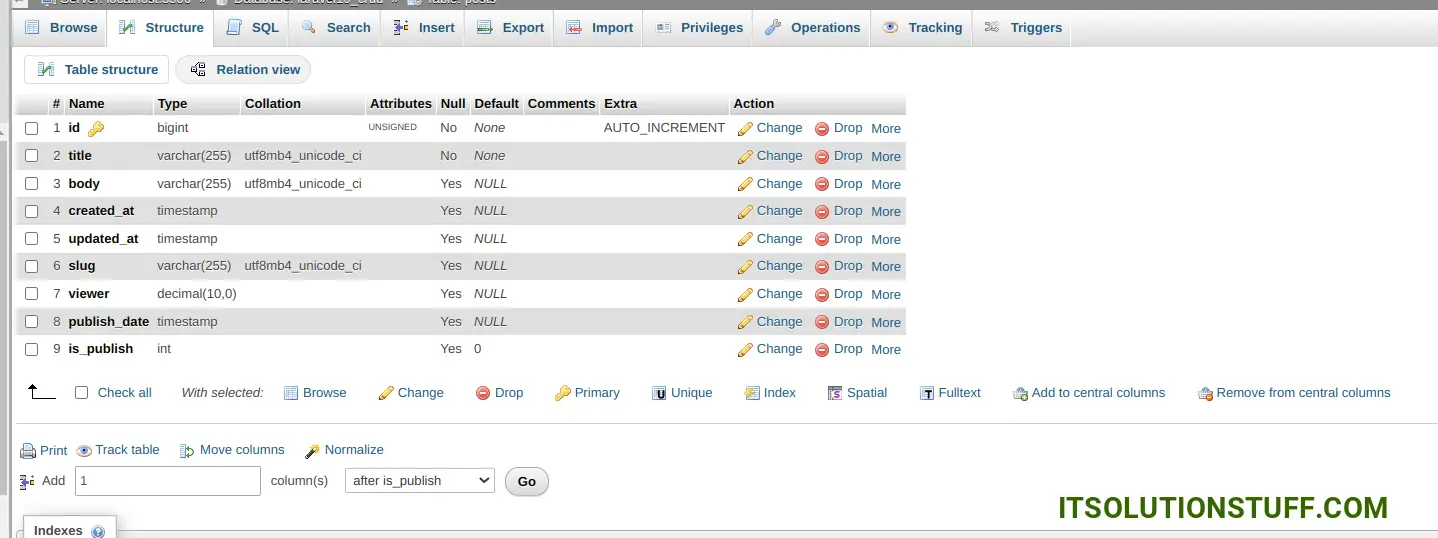Select the is_publish row checkbox
Screen dimensions: 1438x538
(32, 350)
